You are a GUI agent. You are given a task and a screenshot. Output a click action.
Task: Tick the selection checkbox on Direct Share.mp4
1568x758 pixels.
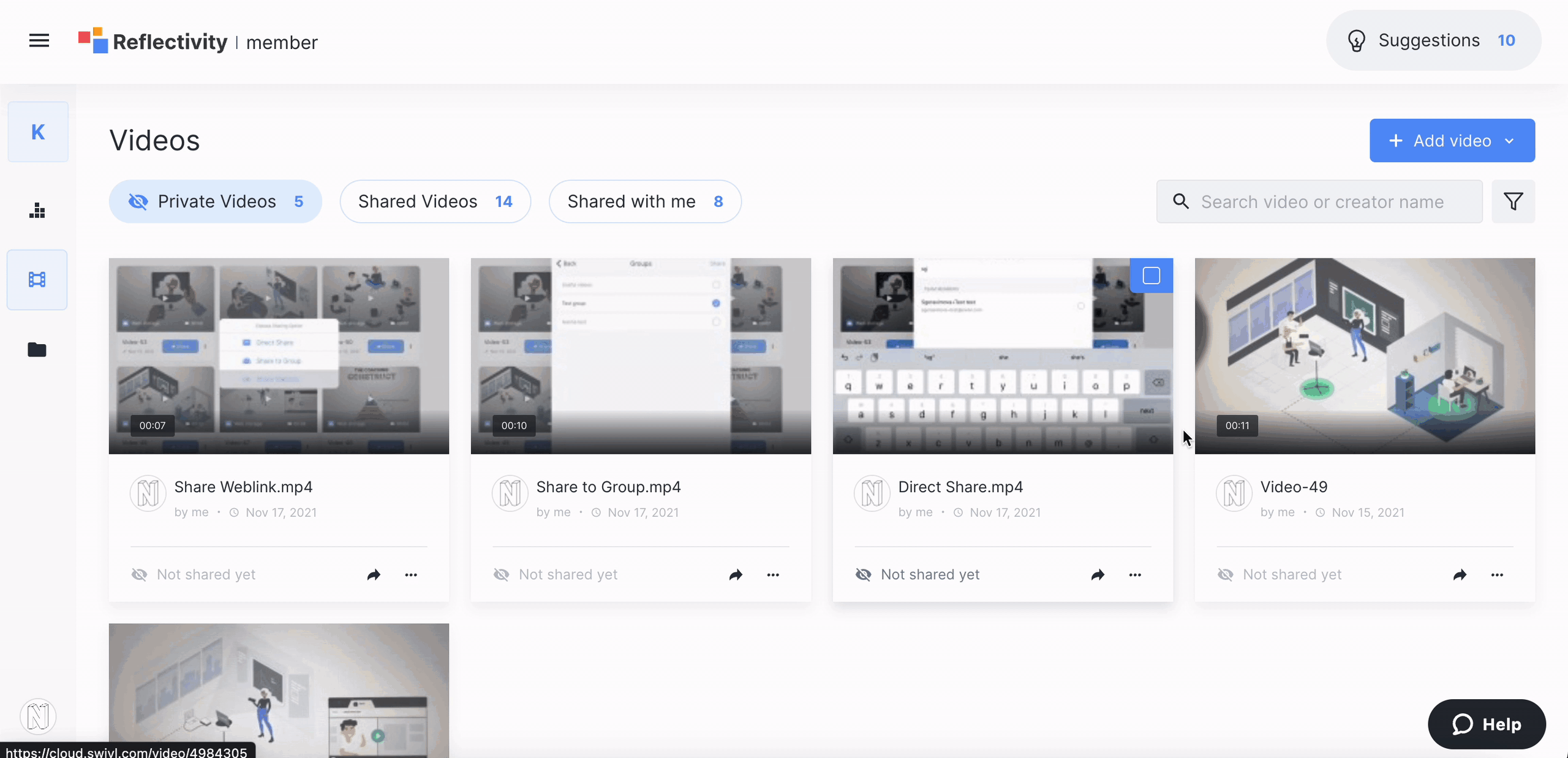pos(1151,276)
